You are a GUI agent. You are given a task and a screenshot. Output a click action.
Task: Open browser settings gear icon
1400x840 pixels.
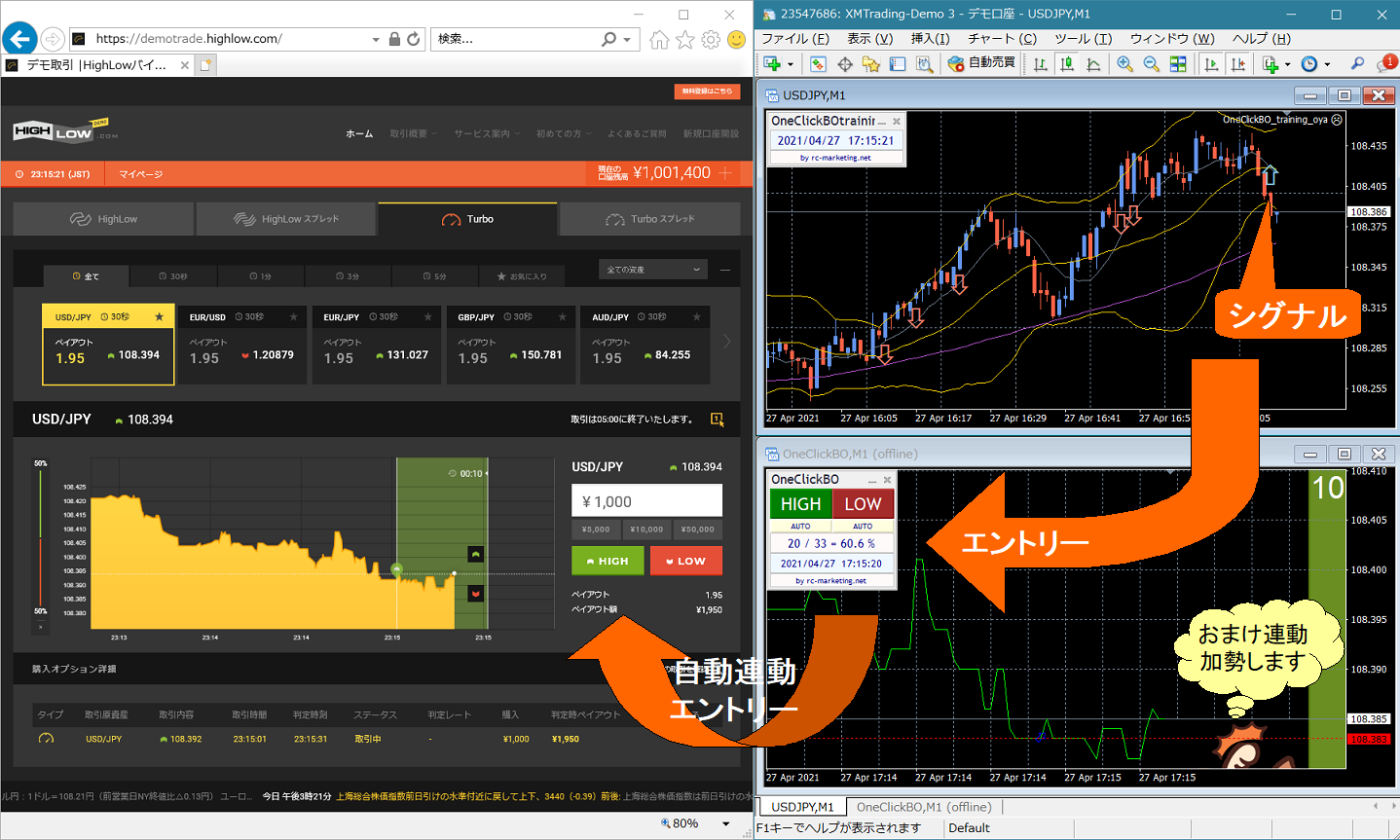click(711, 39)
